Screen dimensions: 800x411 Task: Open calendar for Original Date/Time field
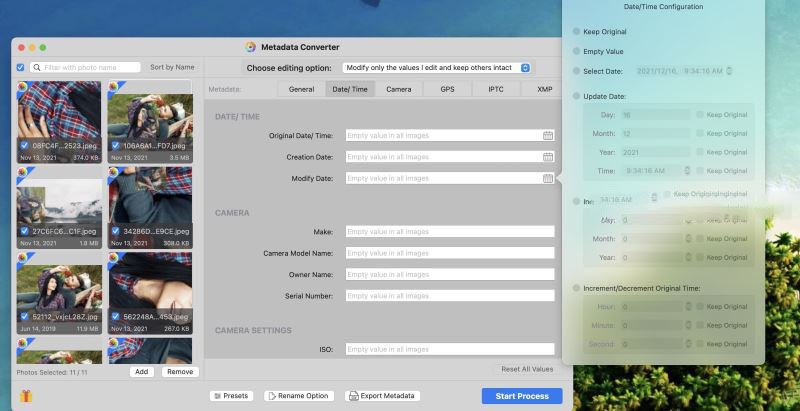click(547, 136)
